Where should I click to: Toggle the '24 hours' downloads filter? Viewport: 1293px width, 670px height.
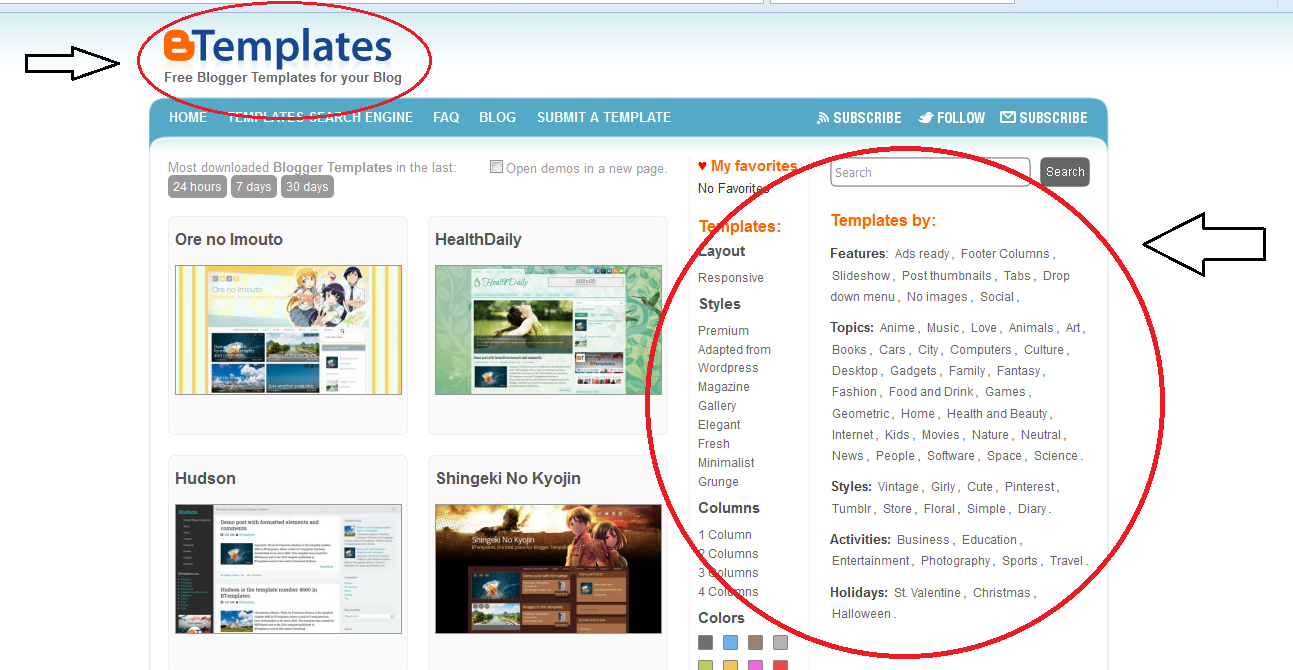[x=197, y=186]
